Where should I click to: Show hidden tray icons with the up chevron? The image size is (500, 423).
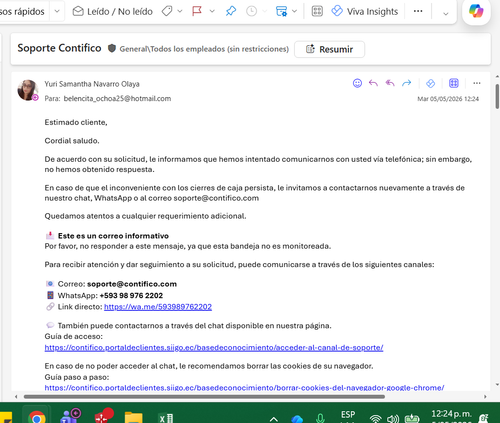(274, 419)
